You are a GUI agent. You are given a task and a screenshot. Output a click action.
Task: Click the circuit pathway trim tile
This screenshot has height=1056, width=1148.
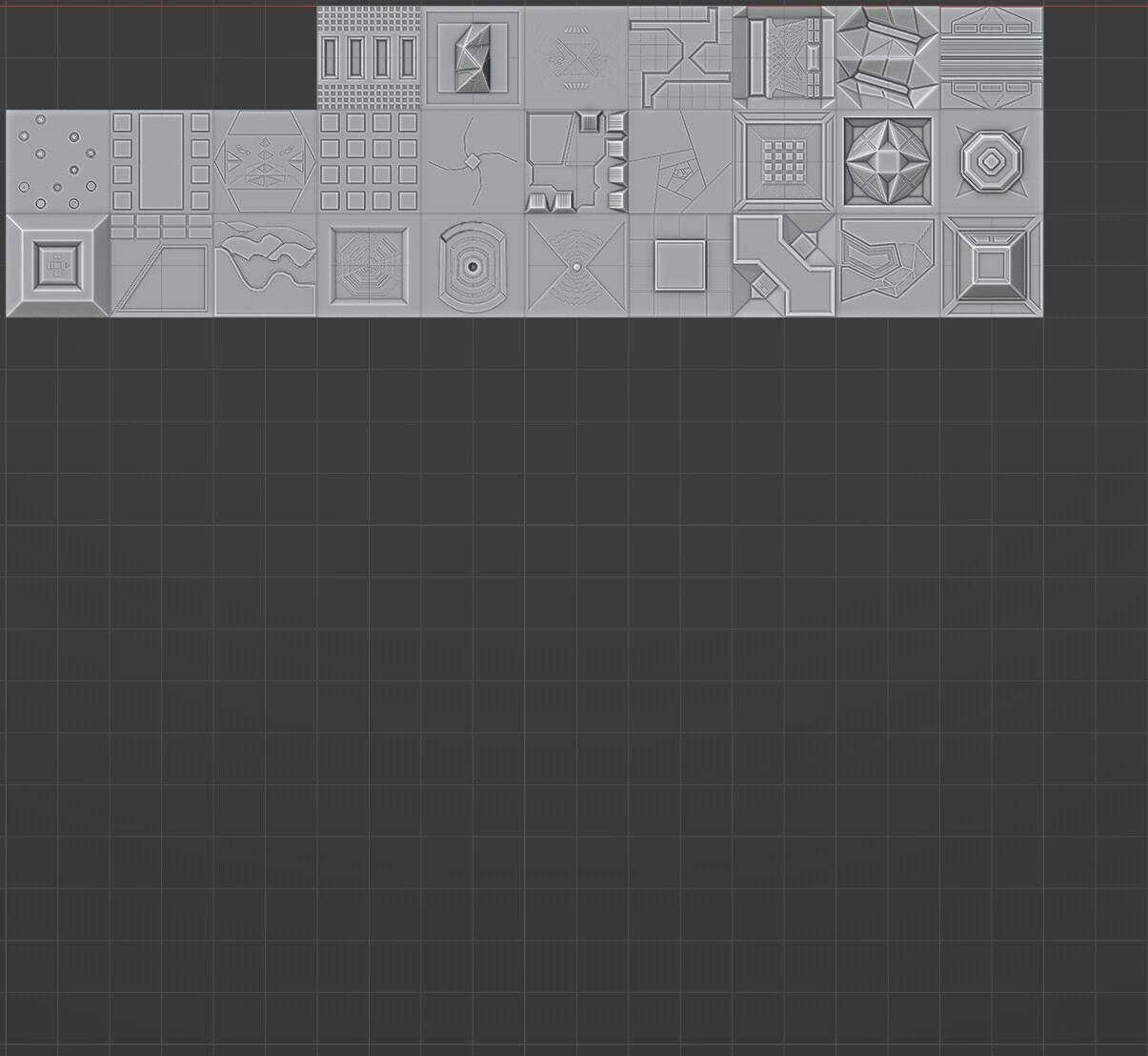[679, 57]
